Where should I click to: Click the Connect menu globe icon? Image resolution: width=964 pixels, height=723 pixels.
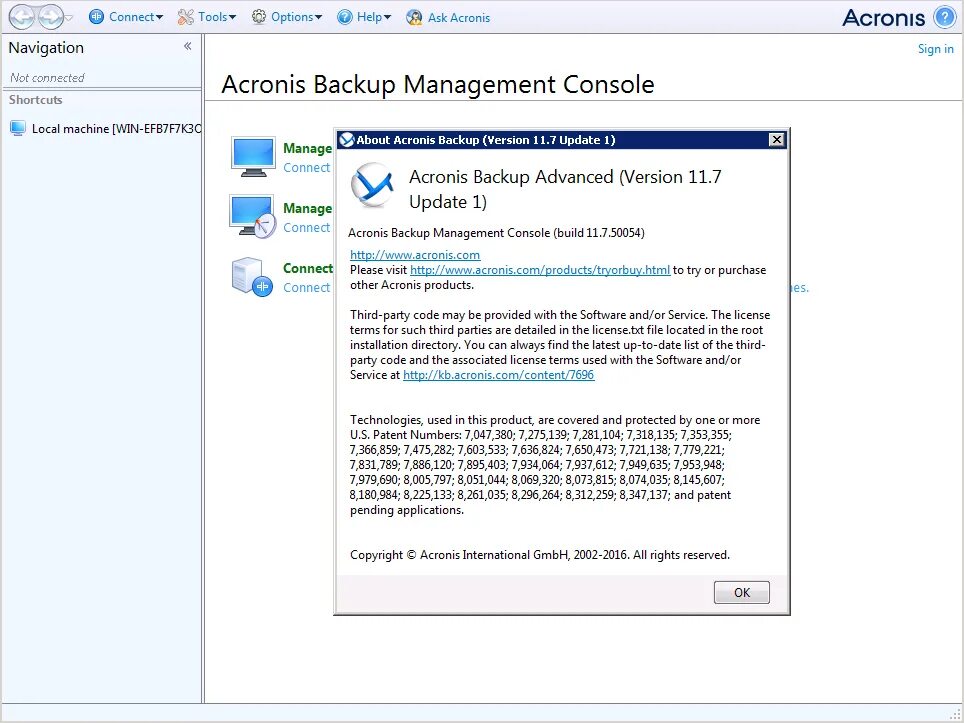pyautogui.click(x=97, y=17)
